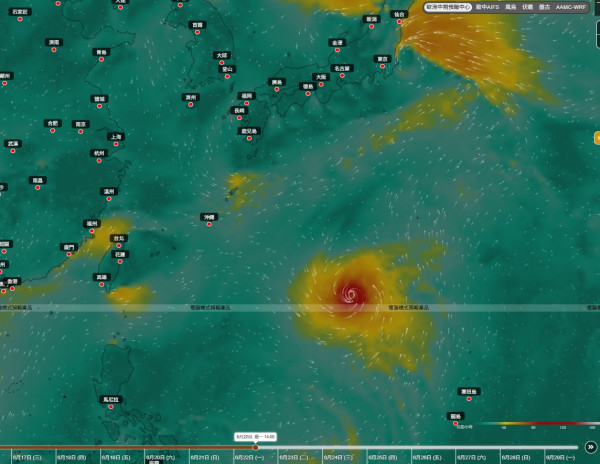Viewport: 600px width, 464px height.
Task: Jump to 6月25日 (四) on the timeline
Action: (383, 457)
